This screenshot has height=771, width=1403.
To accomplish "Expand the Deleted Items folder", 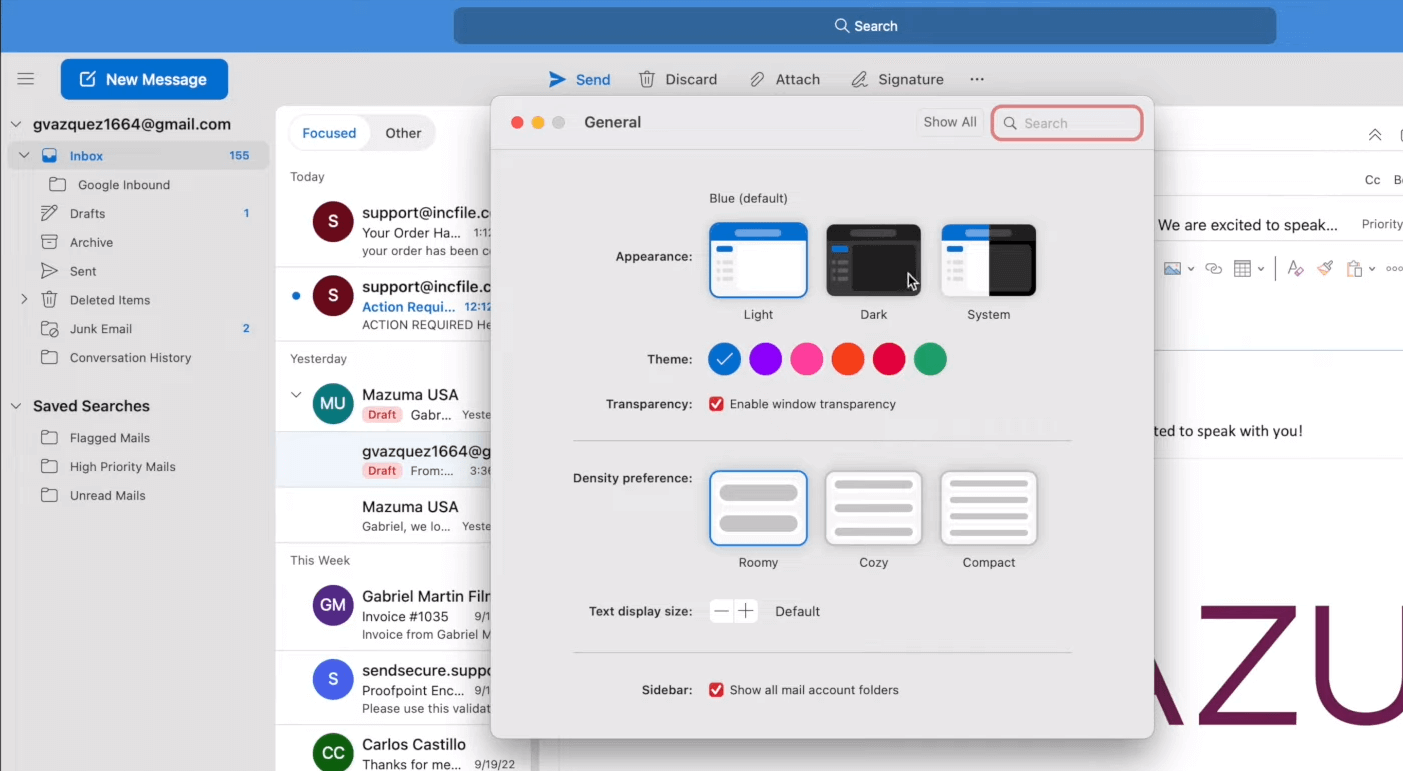I will (x=24, y=300).
